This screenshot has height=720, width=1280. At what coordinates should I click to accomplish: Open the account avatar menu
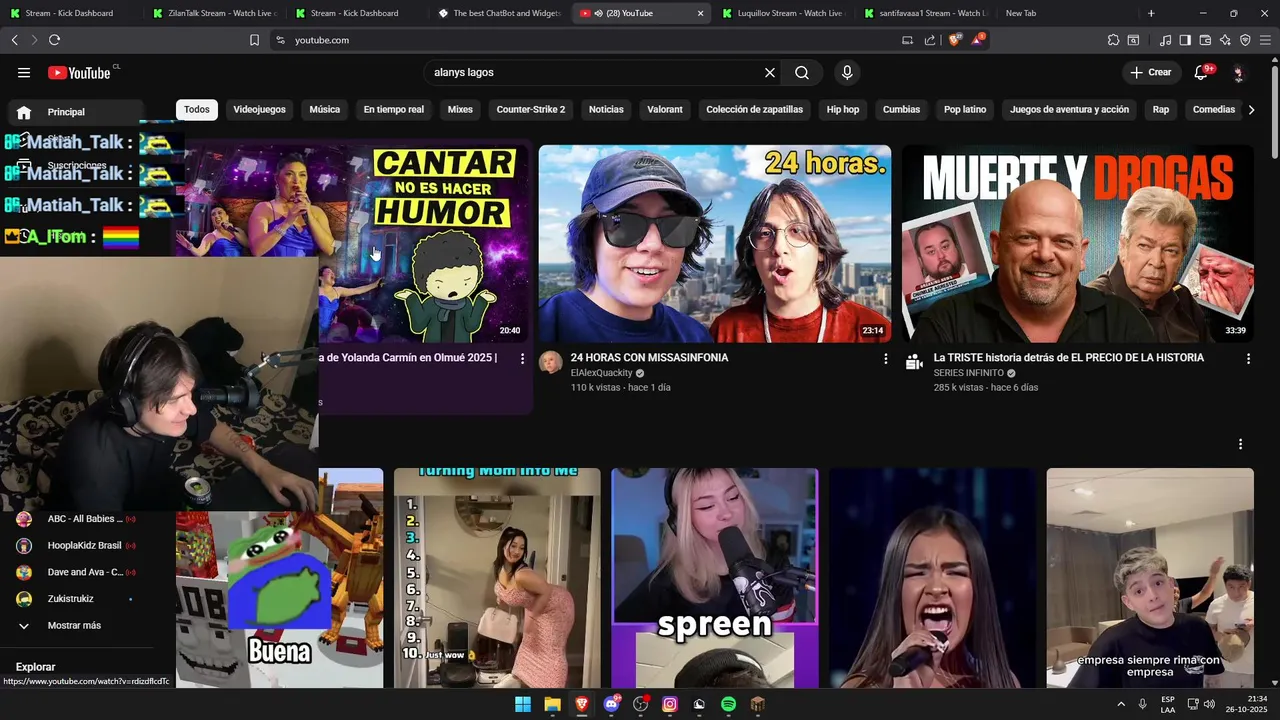[1238, 72]
